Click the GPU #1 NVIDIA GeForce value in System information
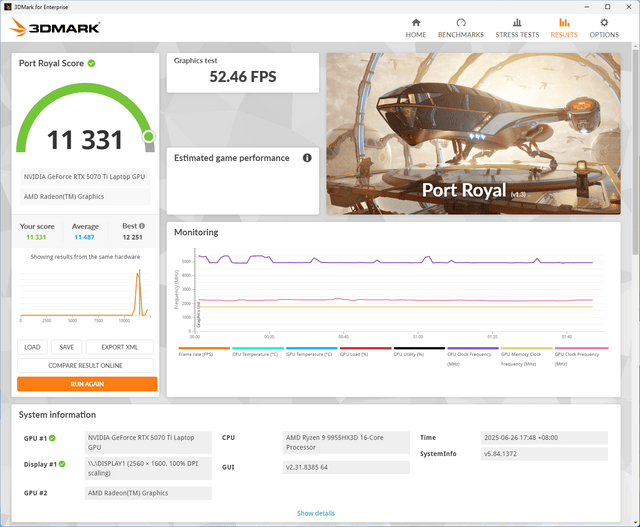 [148, 443]
